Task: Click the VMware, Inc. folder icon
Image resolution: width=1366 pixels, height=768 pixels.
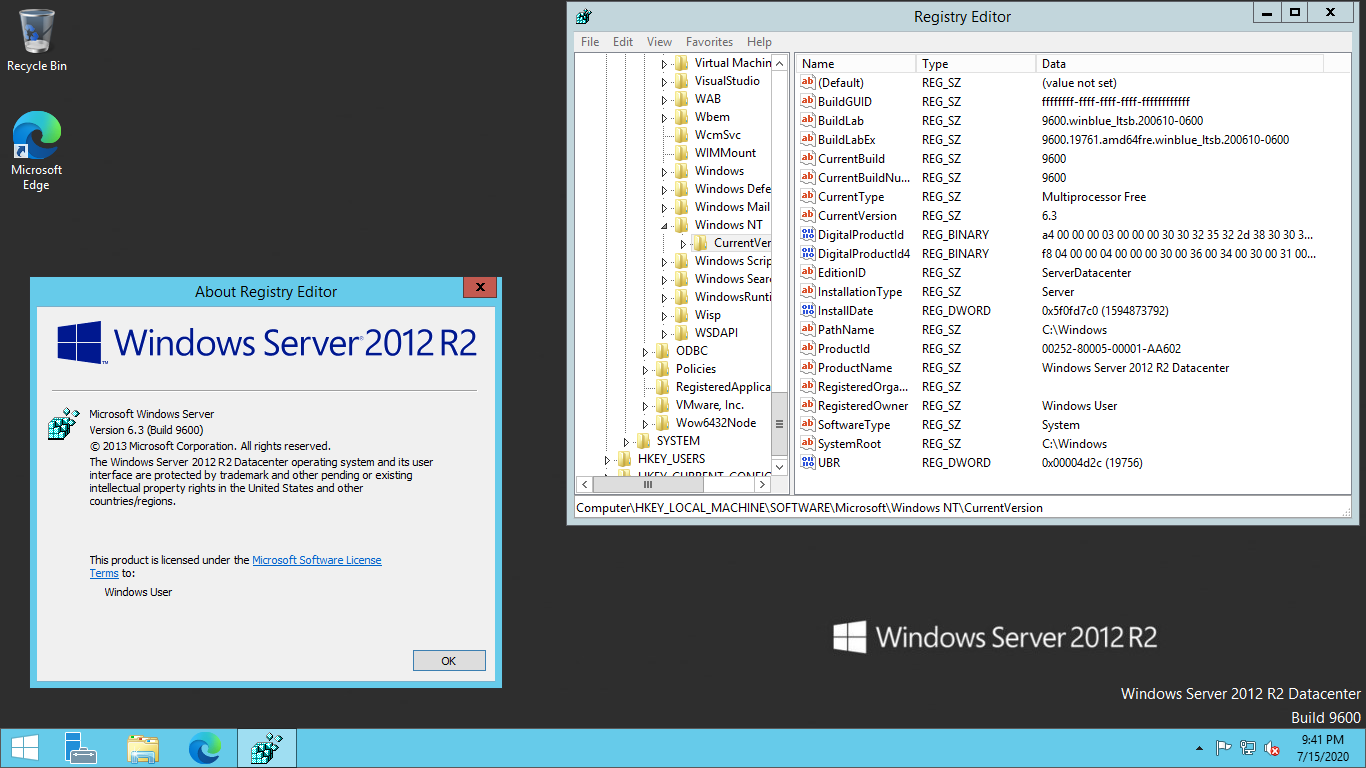Action: [x=663, y=405]
